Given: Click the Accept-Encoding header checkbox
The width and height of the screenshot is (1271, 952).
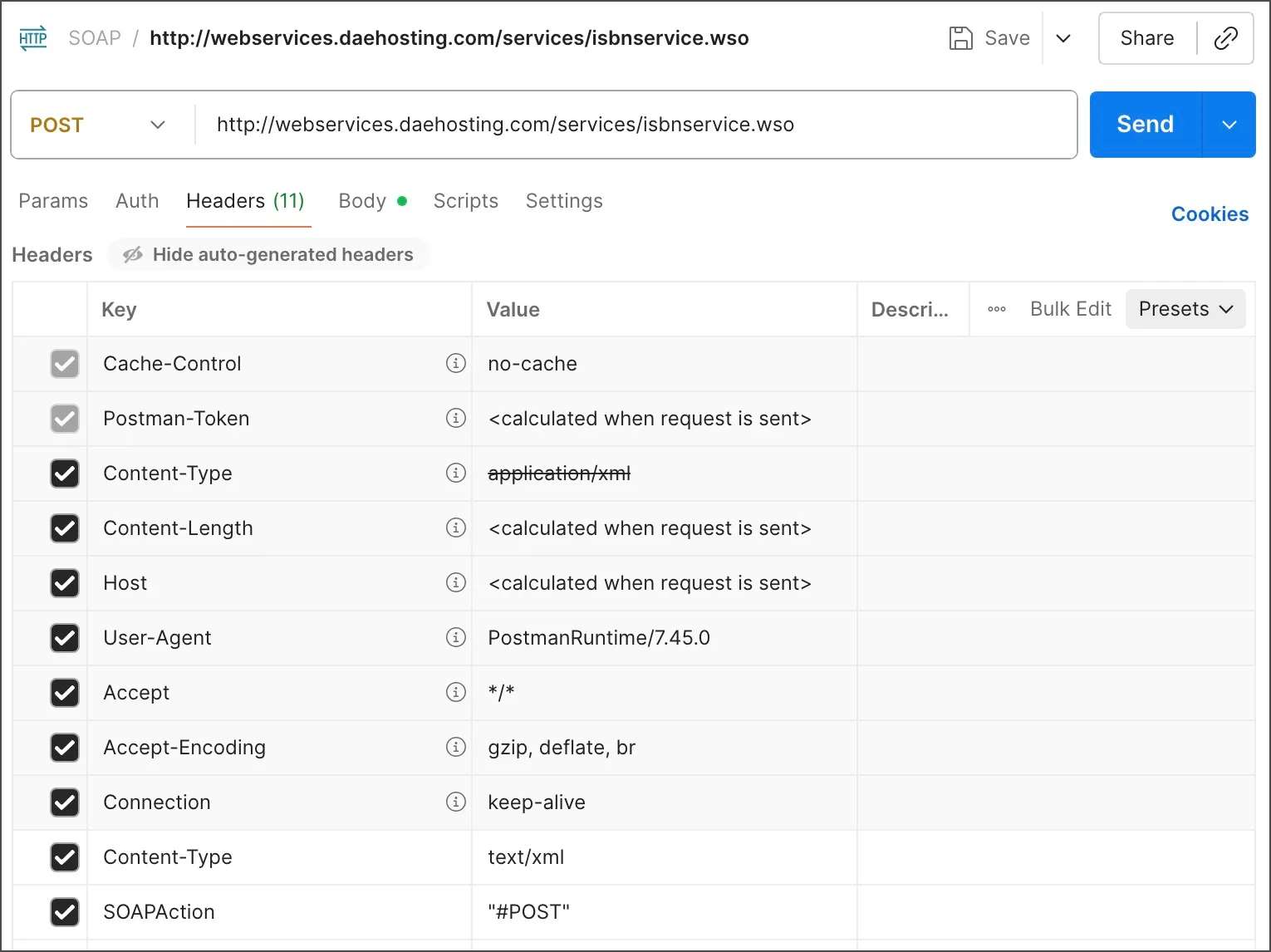Looking at the screenshot, I should (65, 748).
